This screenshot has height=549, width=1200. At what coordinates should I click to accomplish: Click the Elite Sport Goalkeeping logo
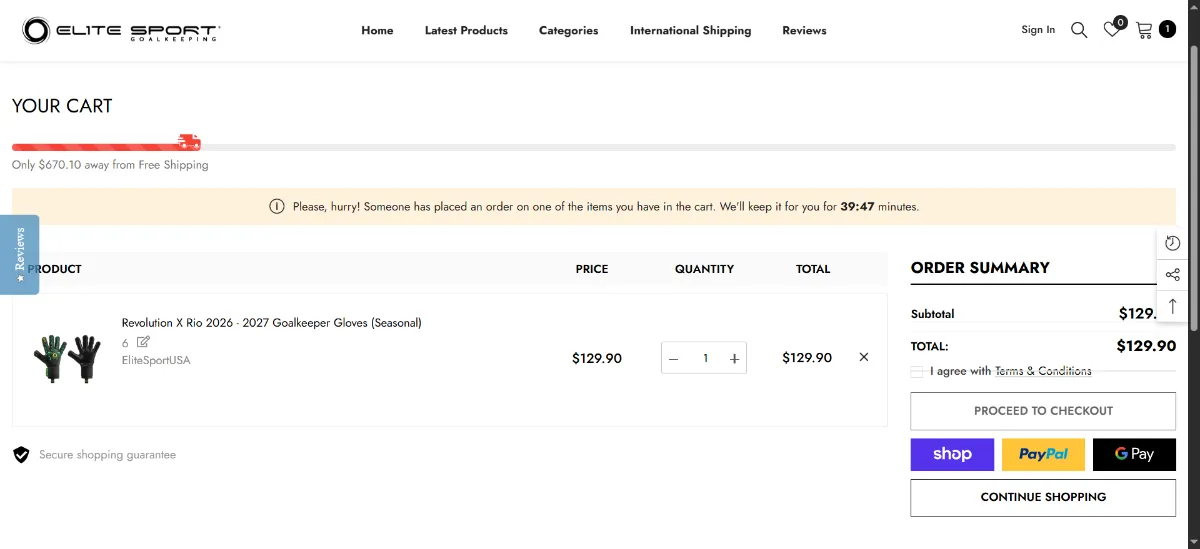click(x=120, y=31)
